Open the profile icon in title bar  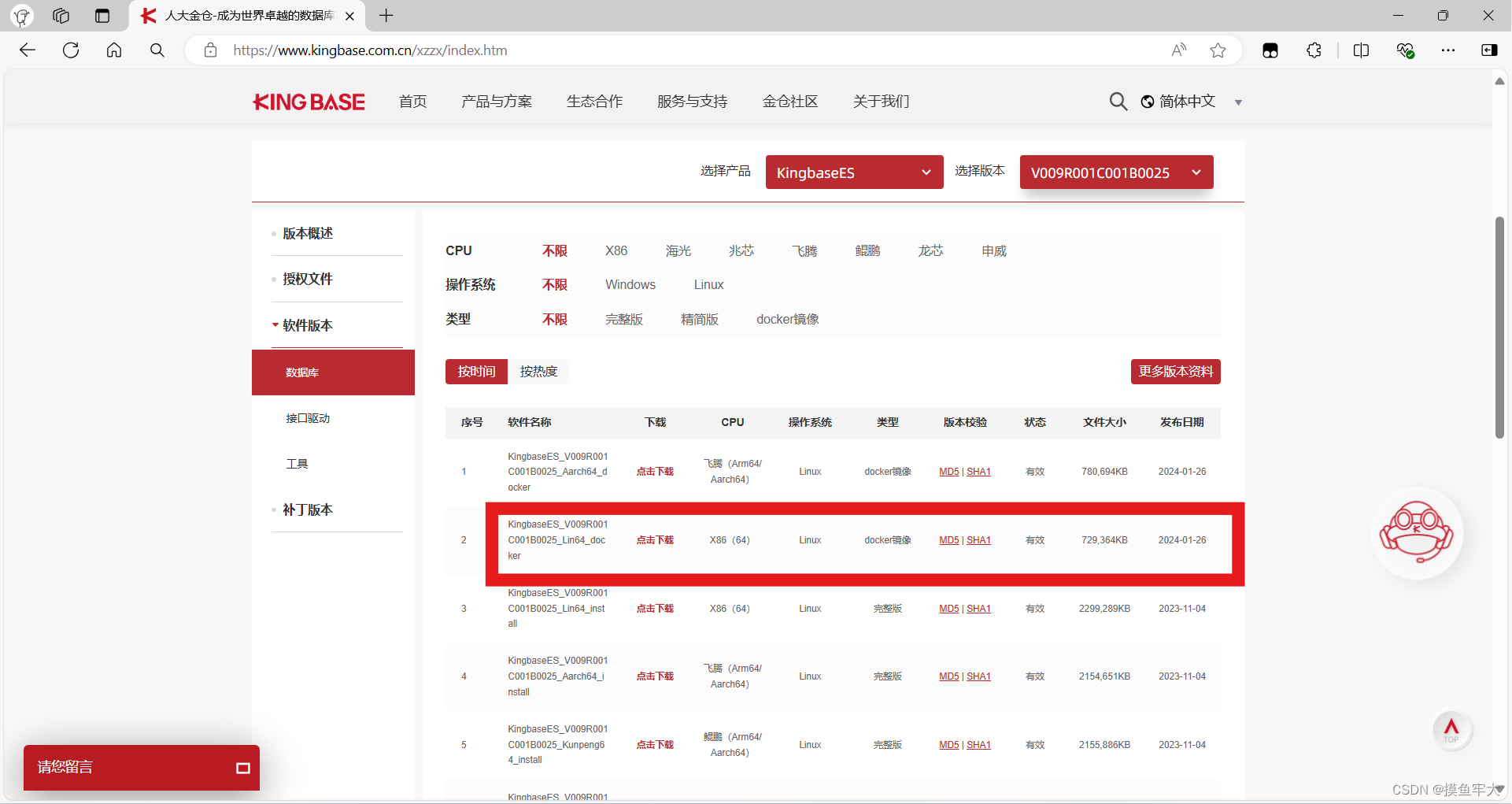pyautogui.click(x=21, y=16)
